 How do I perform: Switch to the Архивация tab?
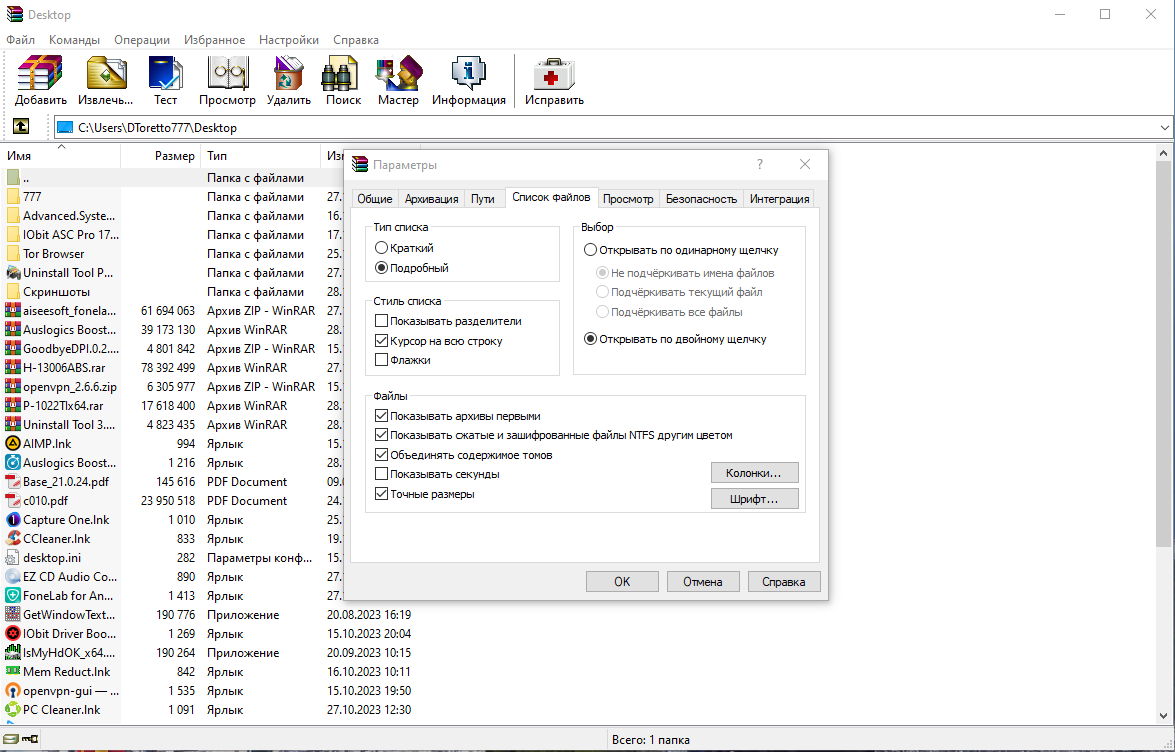tap(432, 198)
